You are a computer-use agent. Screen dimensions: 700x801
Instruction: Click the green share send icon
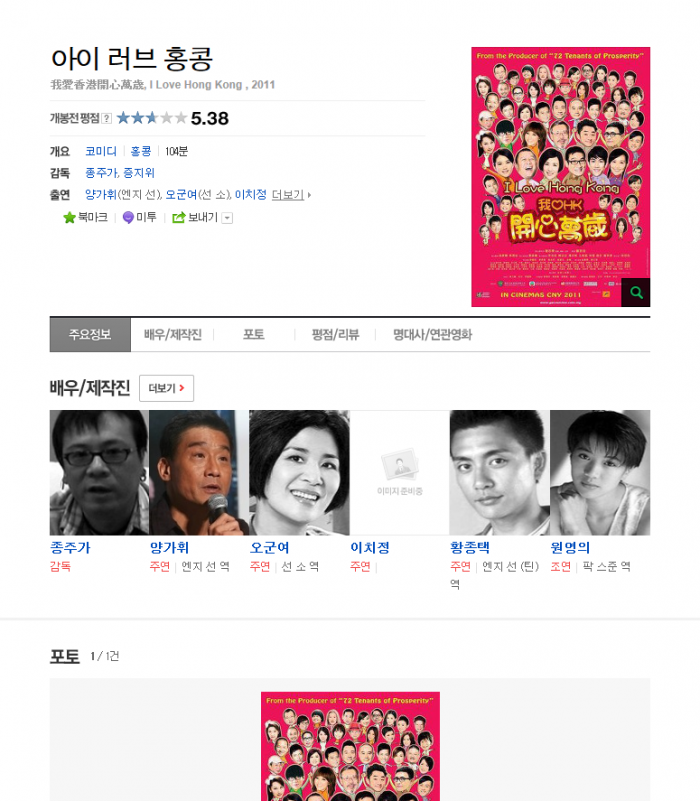tap(178, 218)
